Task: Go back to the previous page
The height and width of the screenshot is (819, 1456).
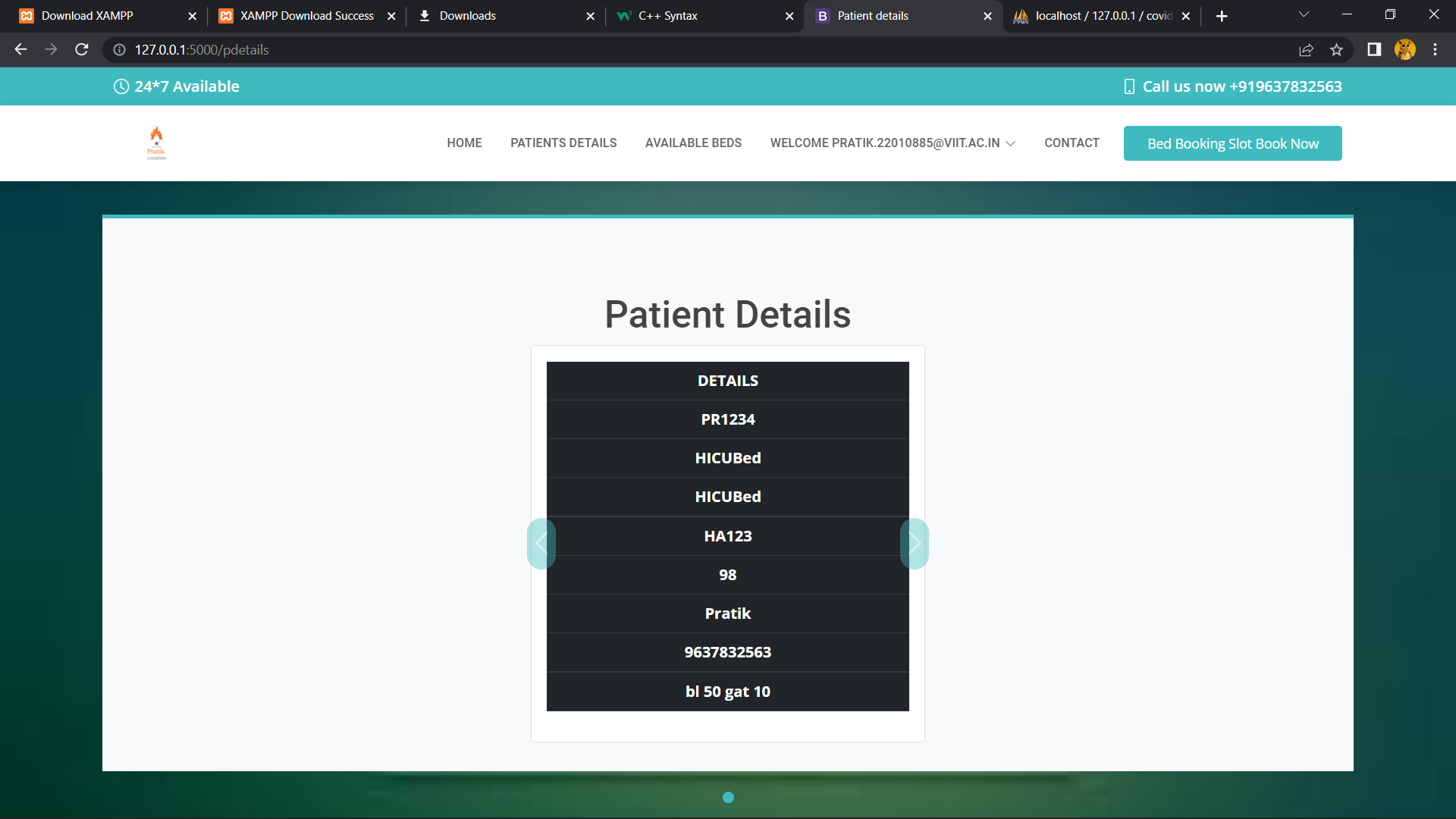Action: [x=20, y=49]
